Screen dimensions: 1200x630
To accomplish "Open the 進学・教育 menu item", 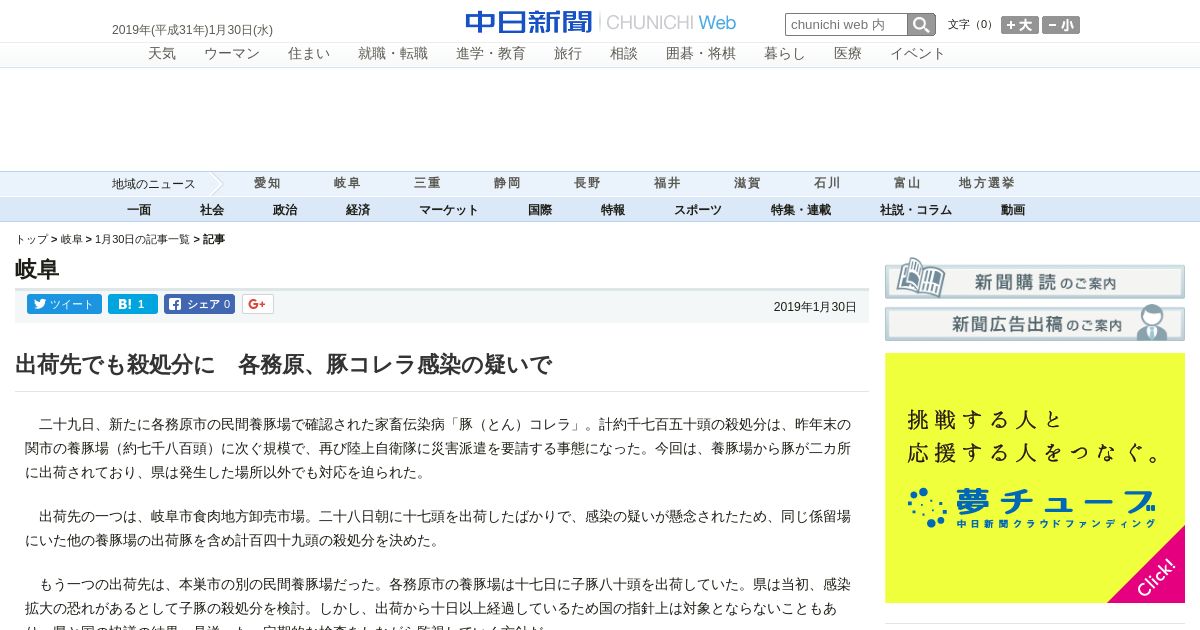I will tap(491, 54).
